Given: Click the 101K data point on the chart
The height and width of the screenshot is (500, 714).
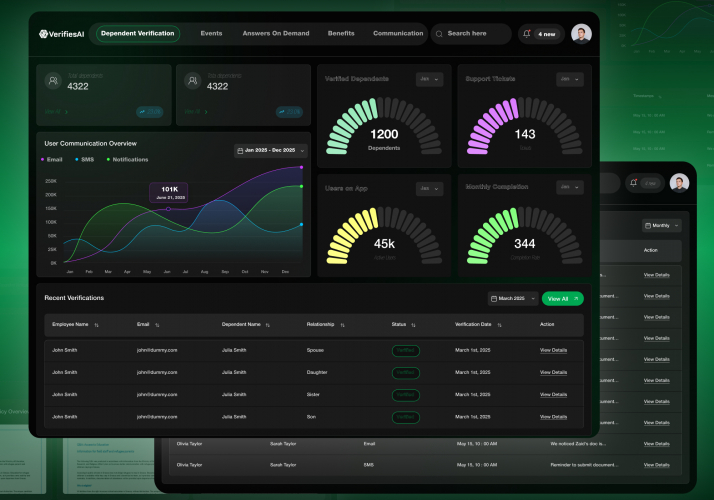Looking at the screenshot, I should tap(168, 209).
